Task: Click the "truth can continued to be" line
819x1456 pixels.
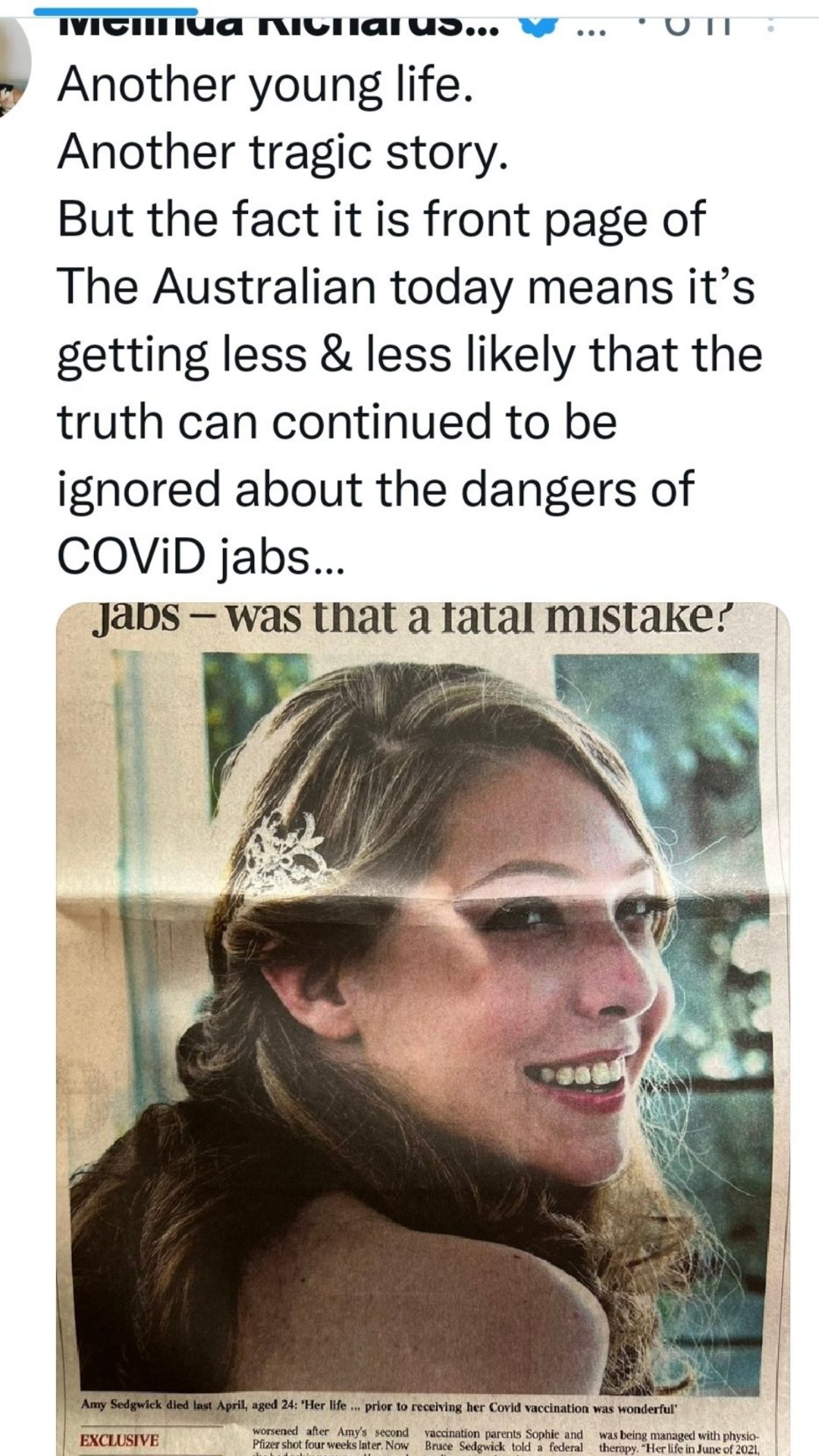Action: pyautogui.click(x=337, y=422)
